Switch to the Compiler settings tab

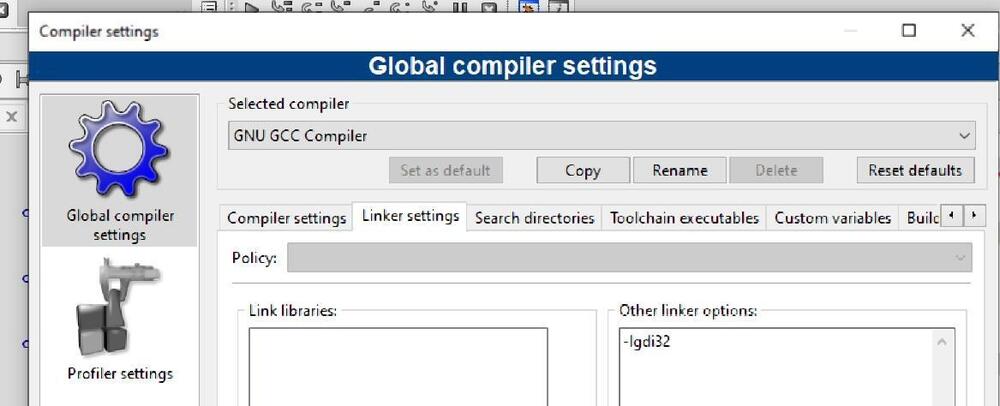287,218
